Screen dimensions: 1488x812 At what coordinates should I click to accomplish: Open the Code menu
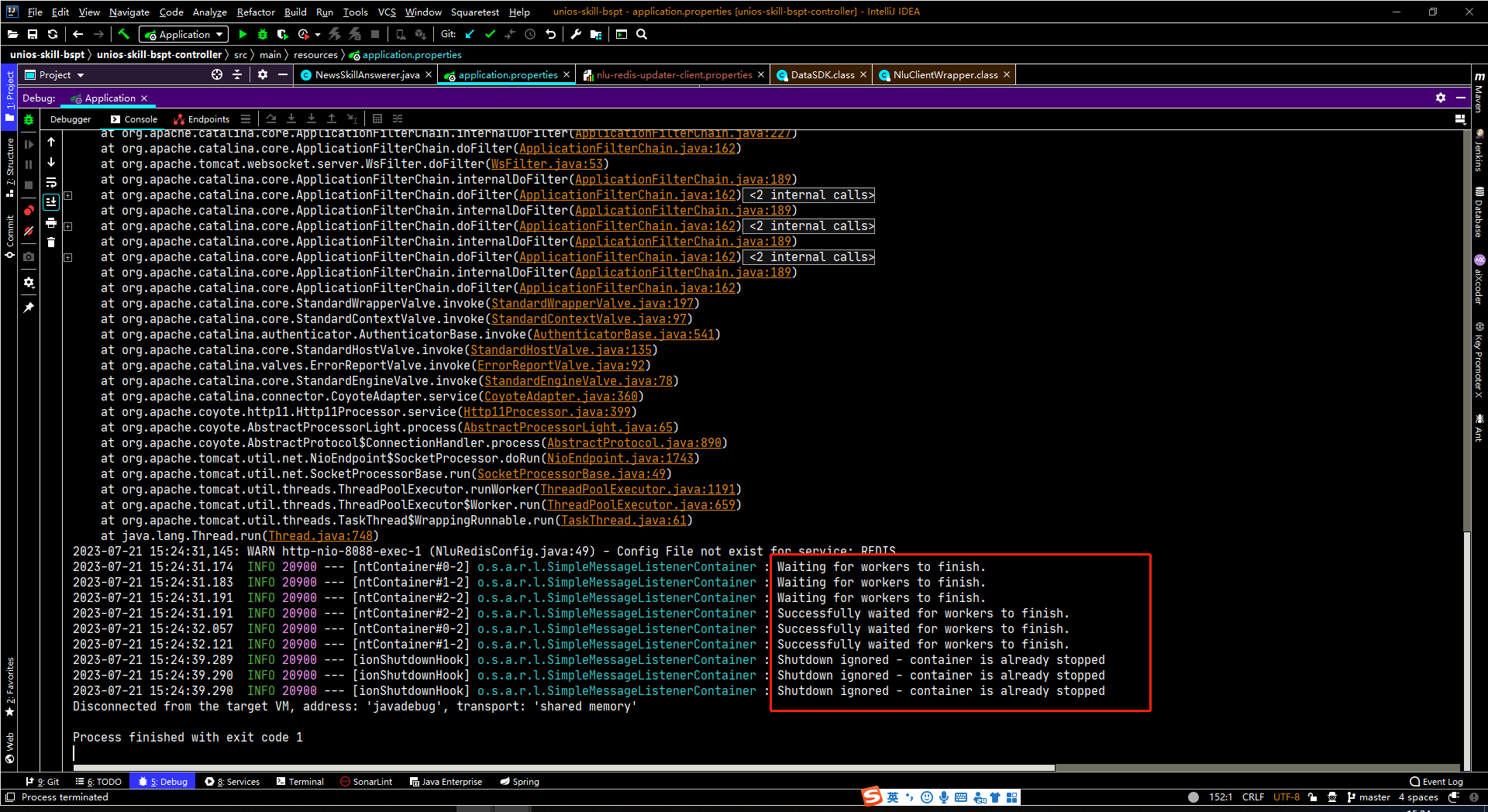171,12
